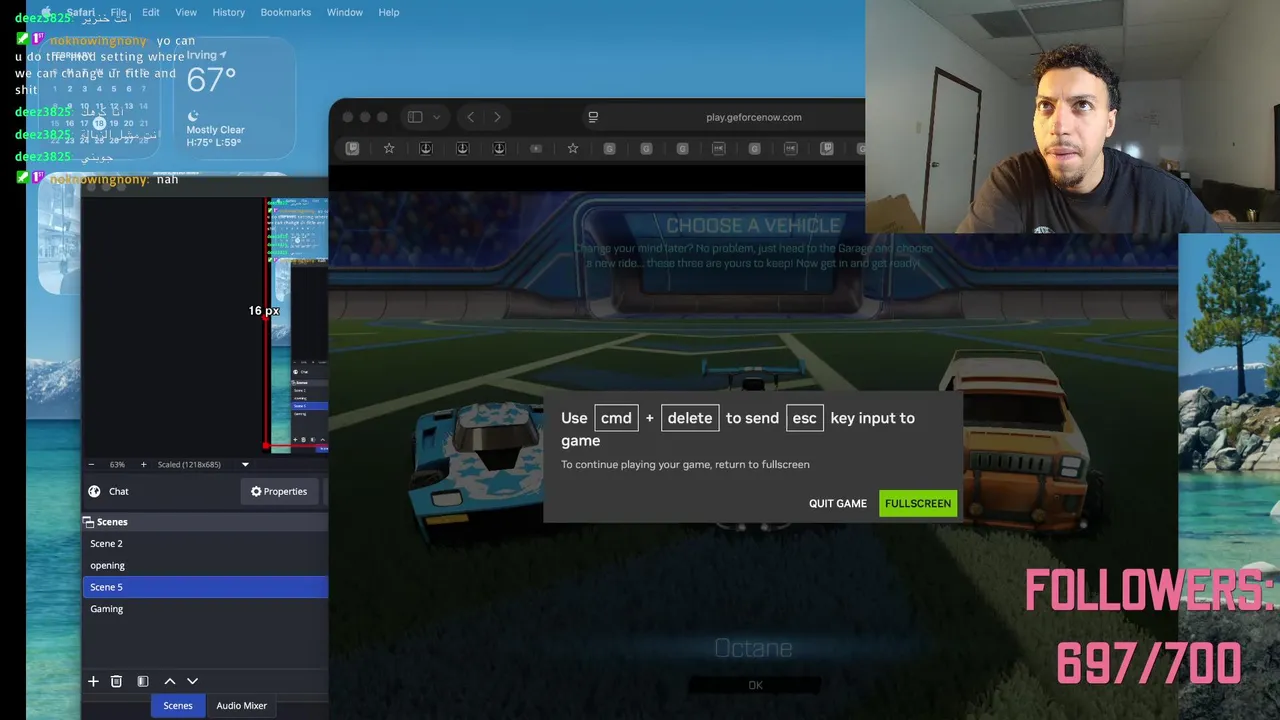
Task: Open the History menu
Action: click(229, 12)
